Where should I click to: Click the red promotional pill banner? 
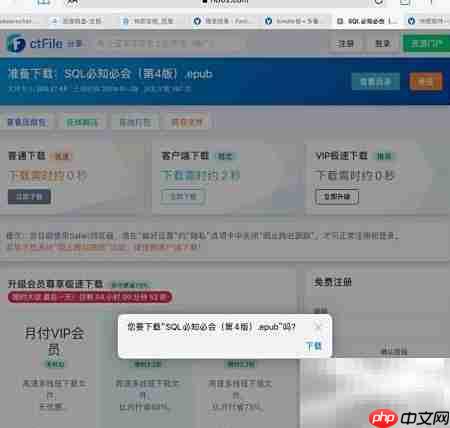(90, 297)
